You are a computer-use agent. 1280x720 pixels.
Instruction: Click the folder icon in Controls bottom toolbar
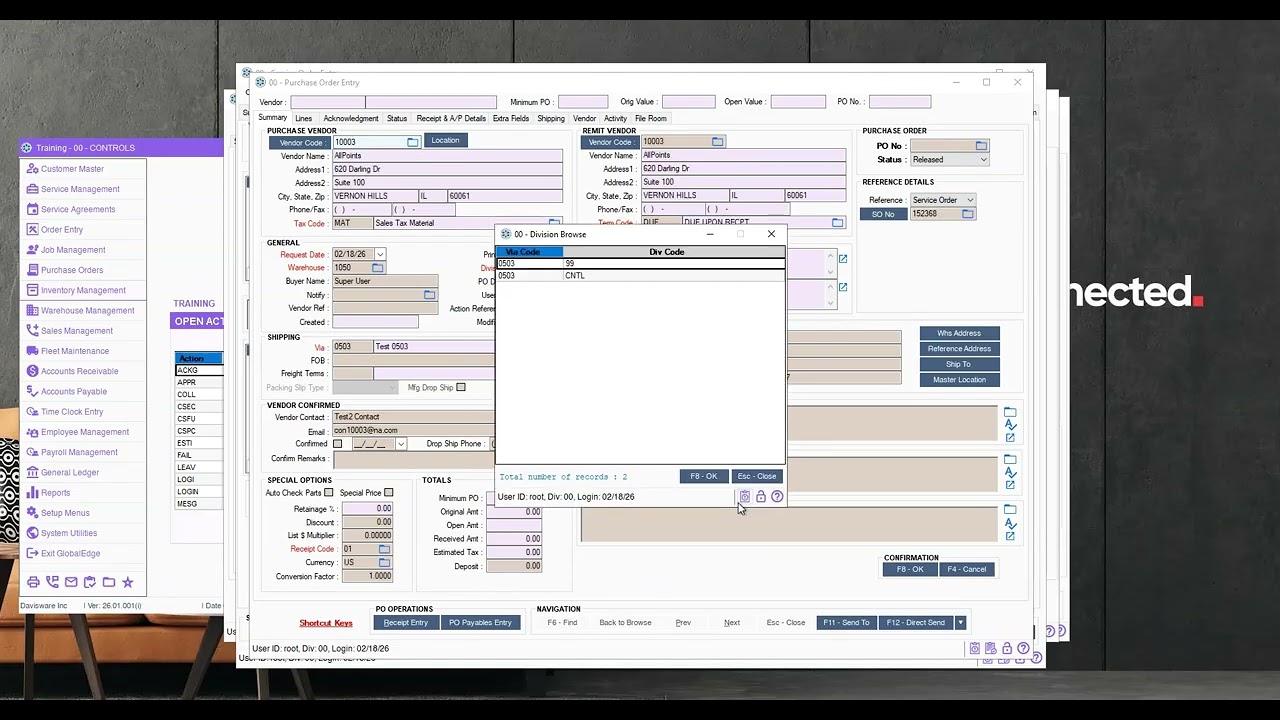108,582
